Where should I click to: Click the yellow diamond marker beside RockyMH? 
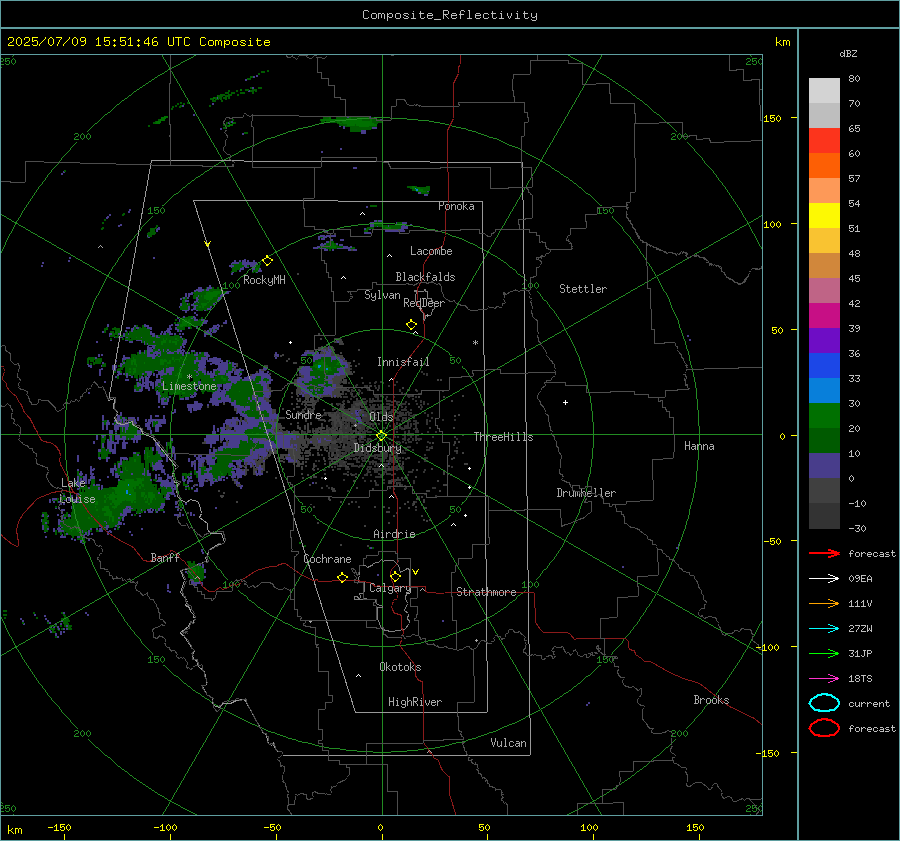[267, 261]
